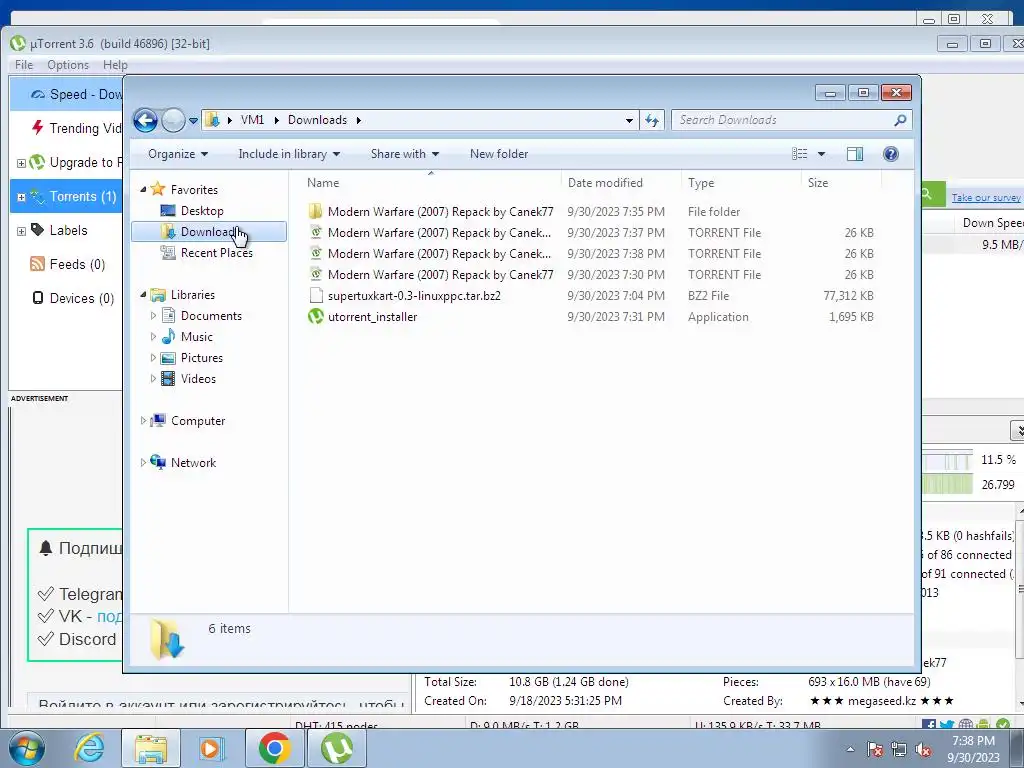
Task: Select supertuxkart-0.3-linuxppc.tar.bz2 file
Action: pos(590,296)
